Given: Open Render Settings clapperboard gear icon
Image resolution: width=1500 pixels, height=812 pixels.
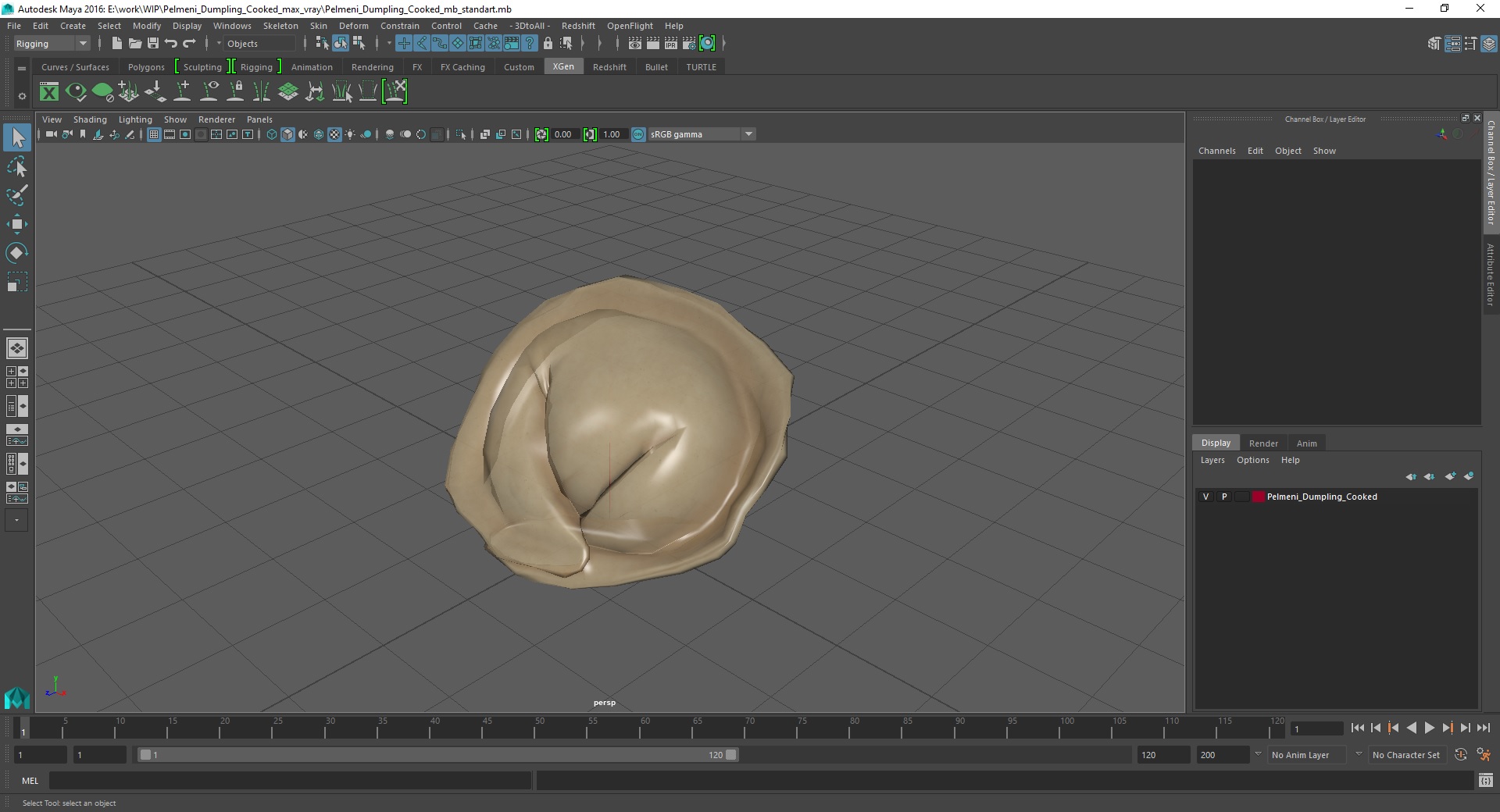Looking at the screenshot, I should [689, 44].
